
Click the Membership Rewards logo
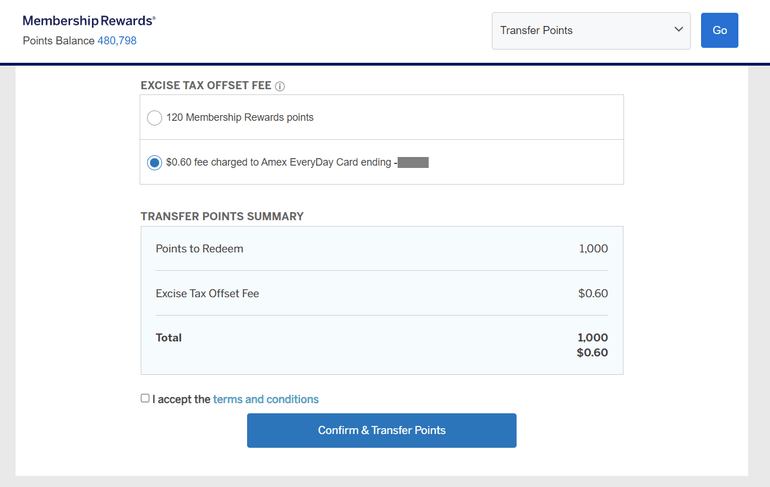coord(89,21)
